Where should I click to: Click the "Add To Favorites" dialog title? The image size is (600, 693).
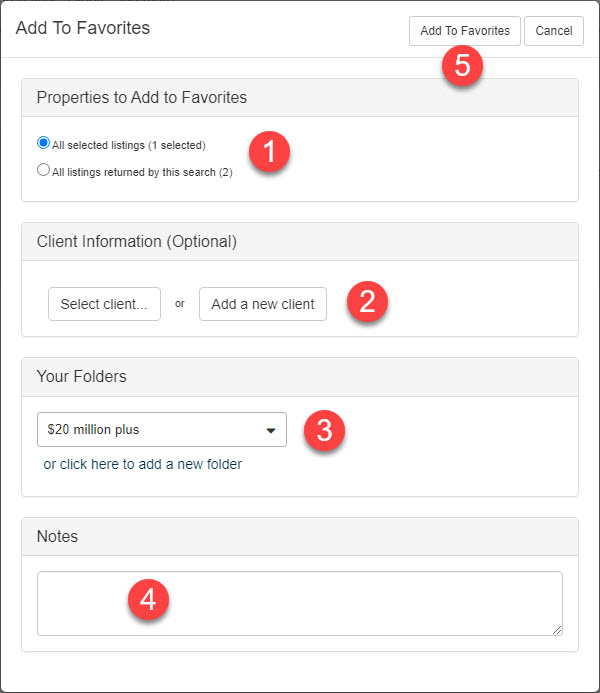(x=83, y=28)
